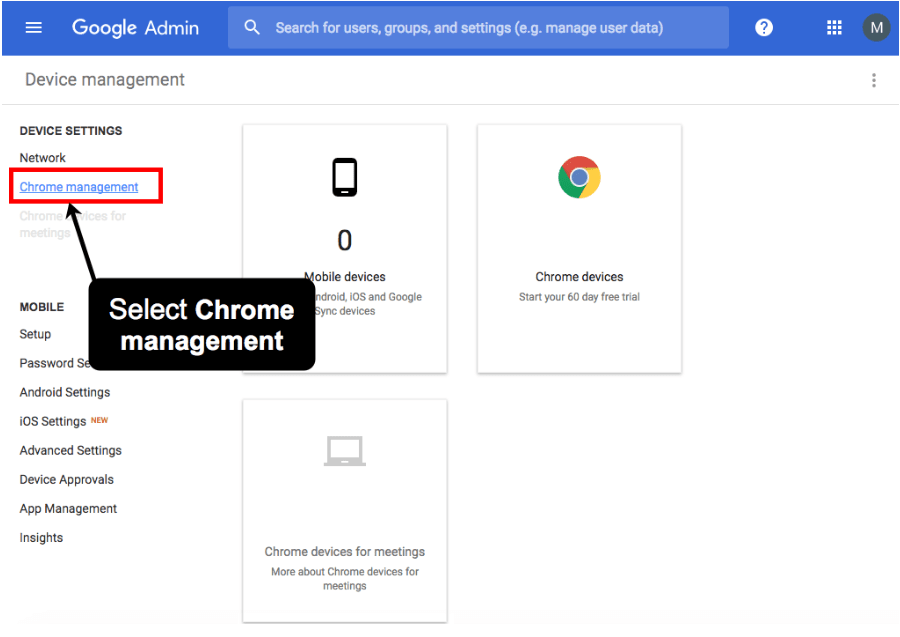This screenshot has height=637, width=900.
Task: Open Chrome devices for meetings card title
Action: 344,551
